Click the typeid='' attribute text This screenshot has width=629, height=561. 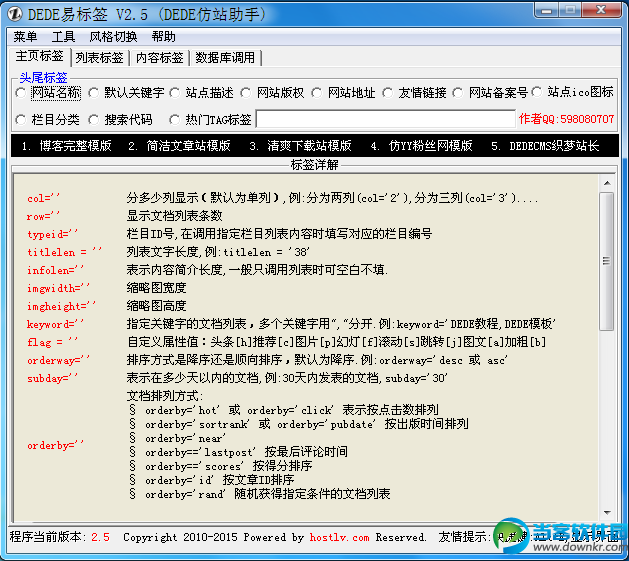tap(52, 234)
